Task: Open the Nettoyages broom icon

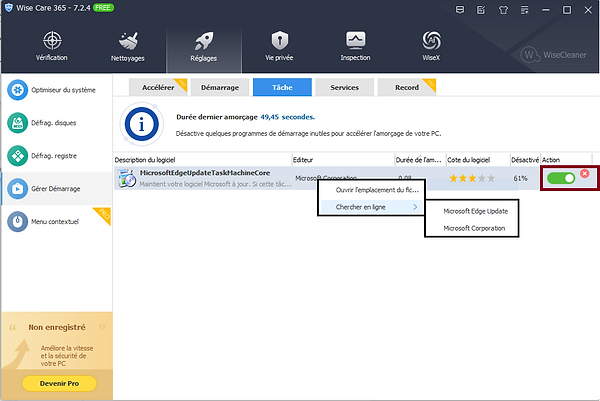Action: tap(128, 41)
